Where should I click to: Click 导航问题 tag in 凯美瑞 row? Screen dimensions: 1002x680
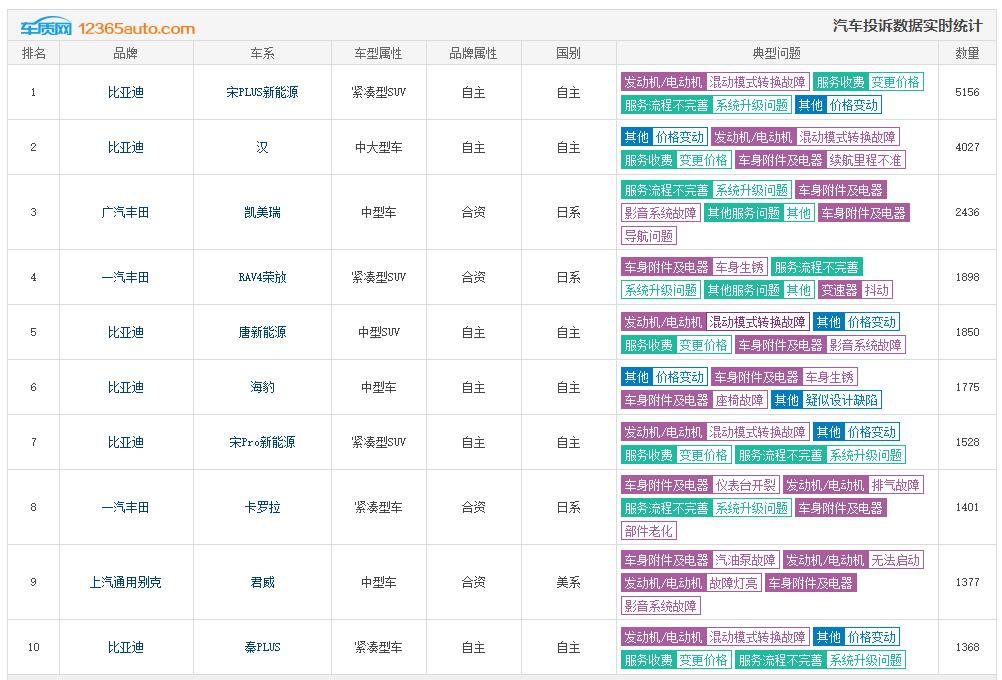coord(649,236)
